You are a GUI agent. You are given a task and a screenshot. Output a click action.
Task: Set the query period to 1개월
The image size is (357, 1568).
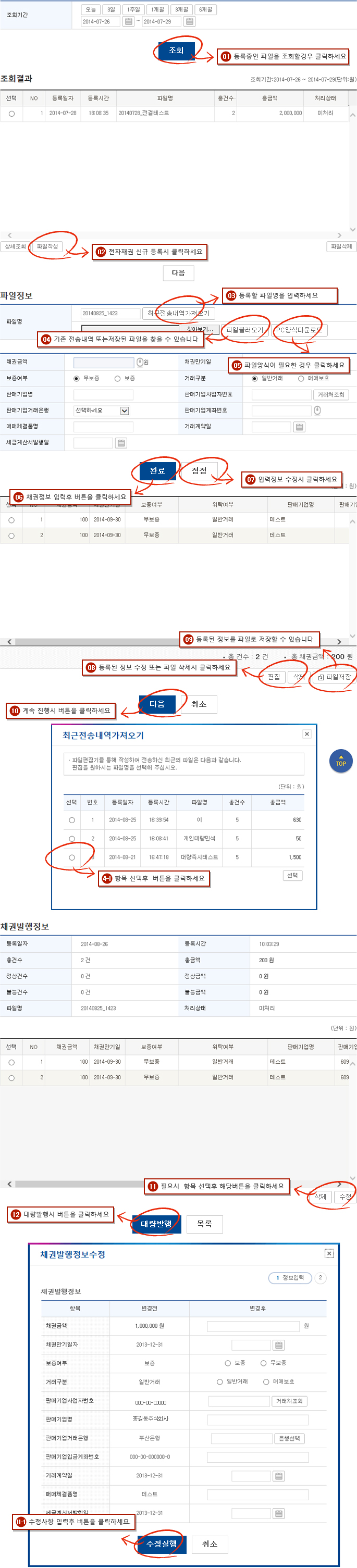[x=158, y=10]
